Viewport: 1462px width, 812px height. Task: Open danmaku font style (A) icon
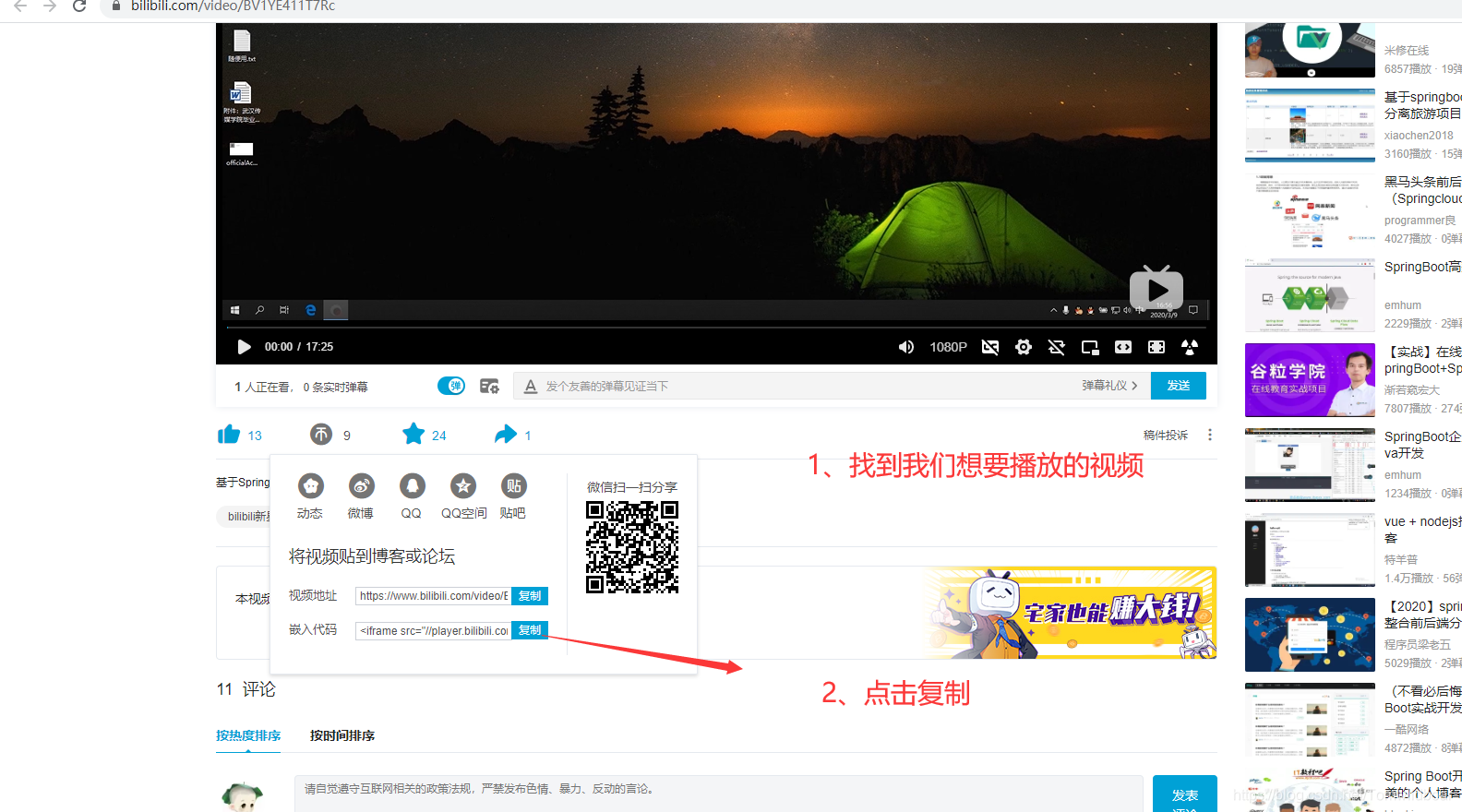531,387
